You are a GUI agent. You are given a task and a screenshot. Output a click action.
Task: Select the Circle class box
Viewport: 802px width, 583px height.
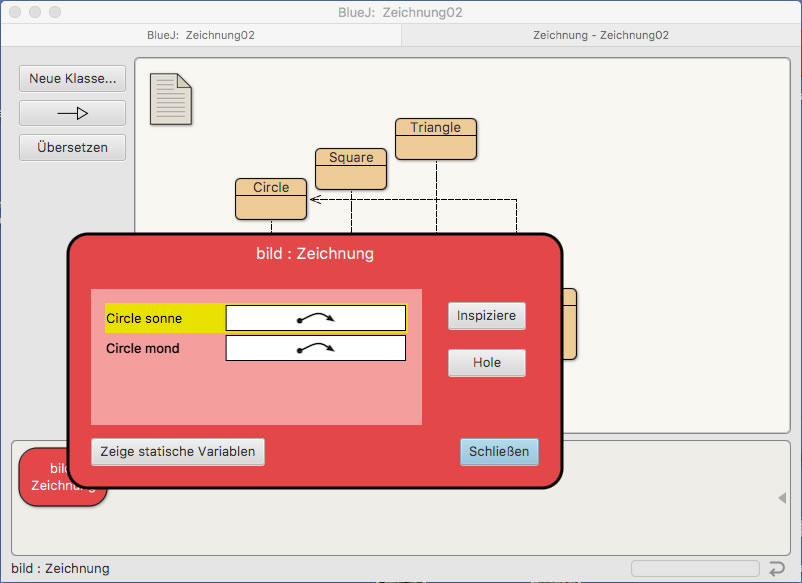point(271,199)
